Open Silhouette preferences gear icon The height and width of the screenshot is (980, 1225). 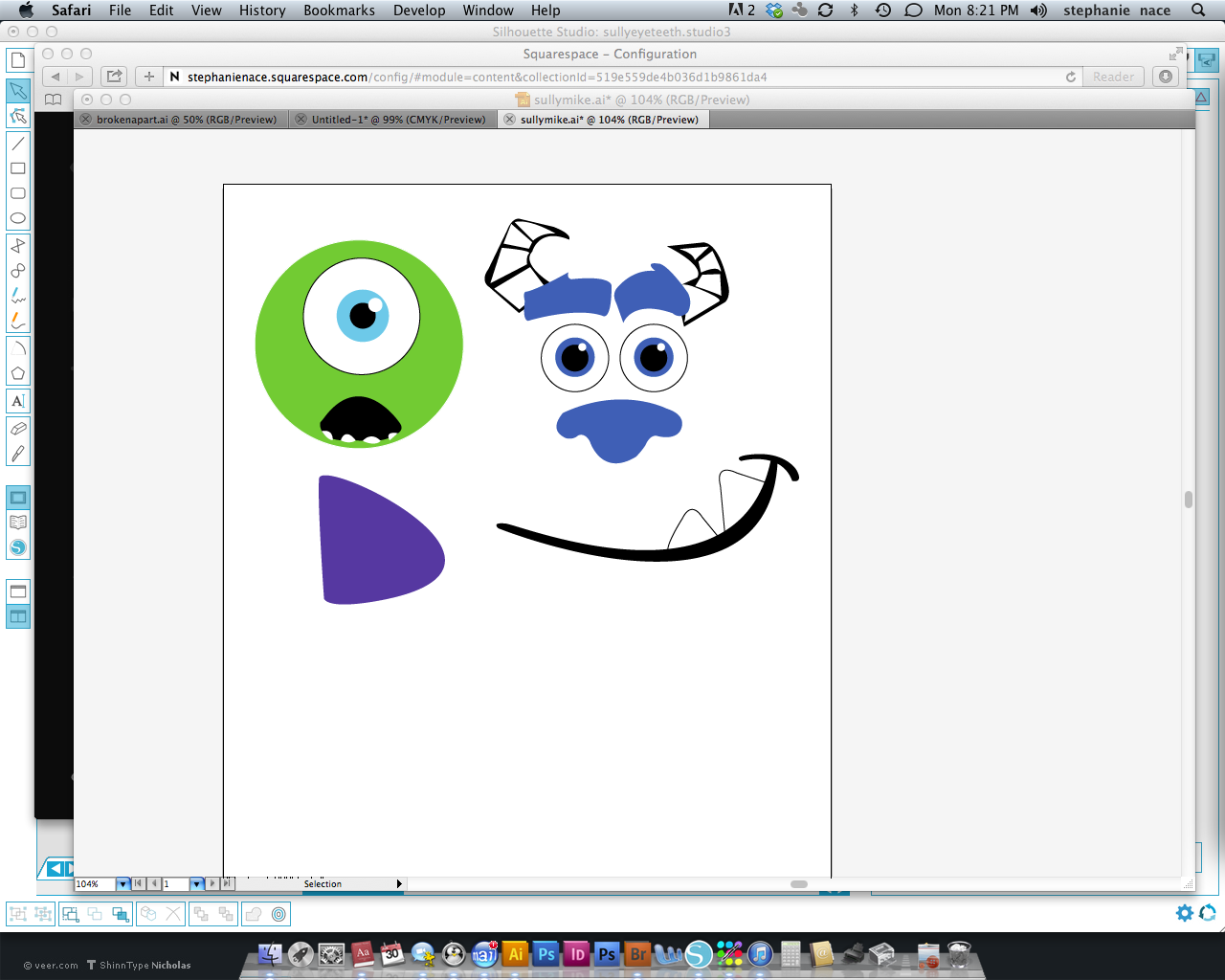pos(1185,913)
